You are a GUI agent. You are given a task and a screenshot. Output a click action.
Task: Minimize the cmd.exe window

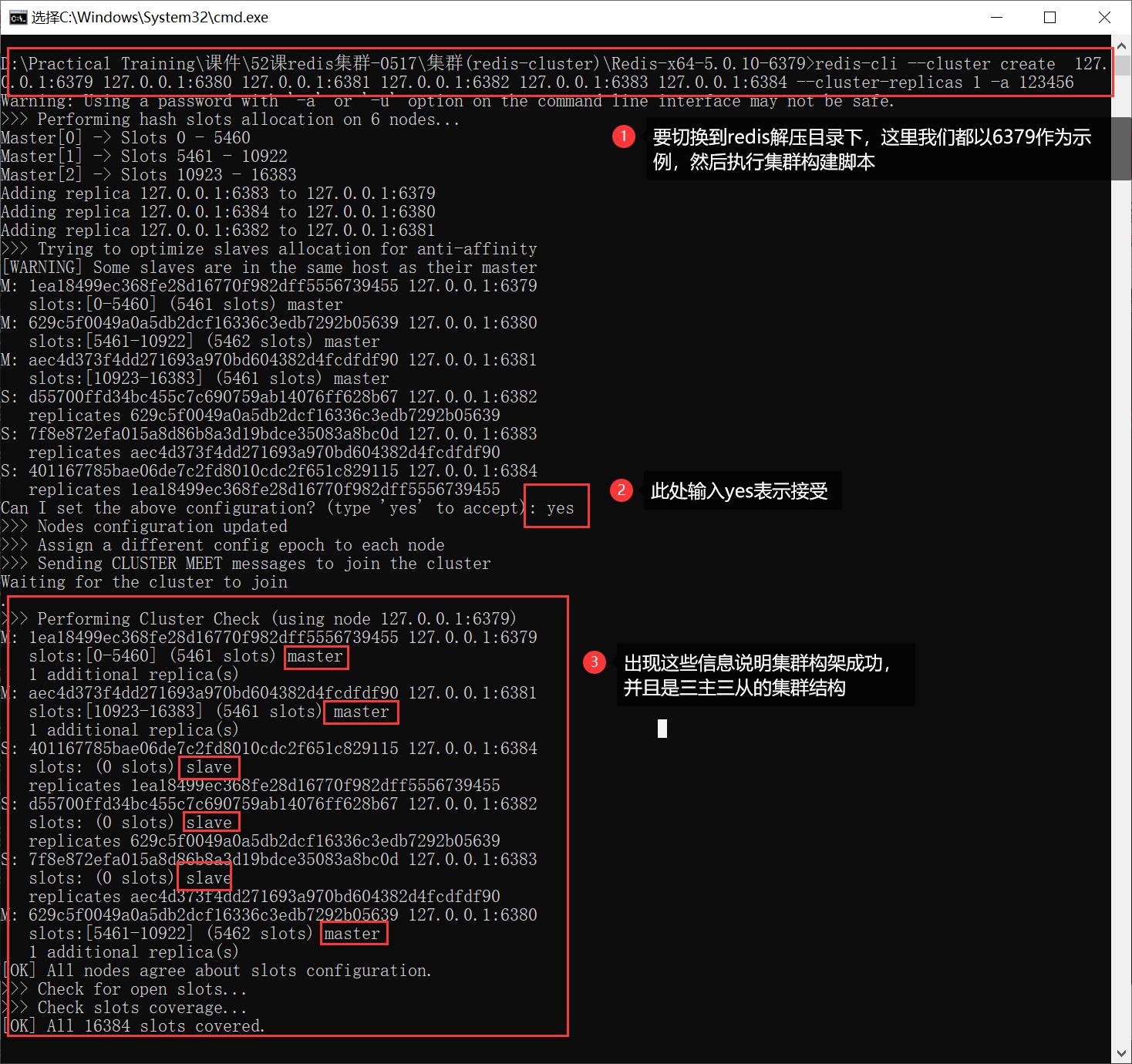(996, 18)
